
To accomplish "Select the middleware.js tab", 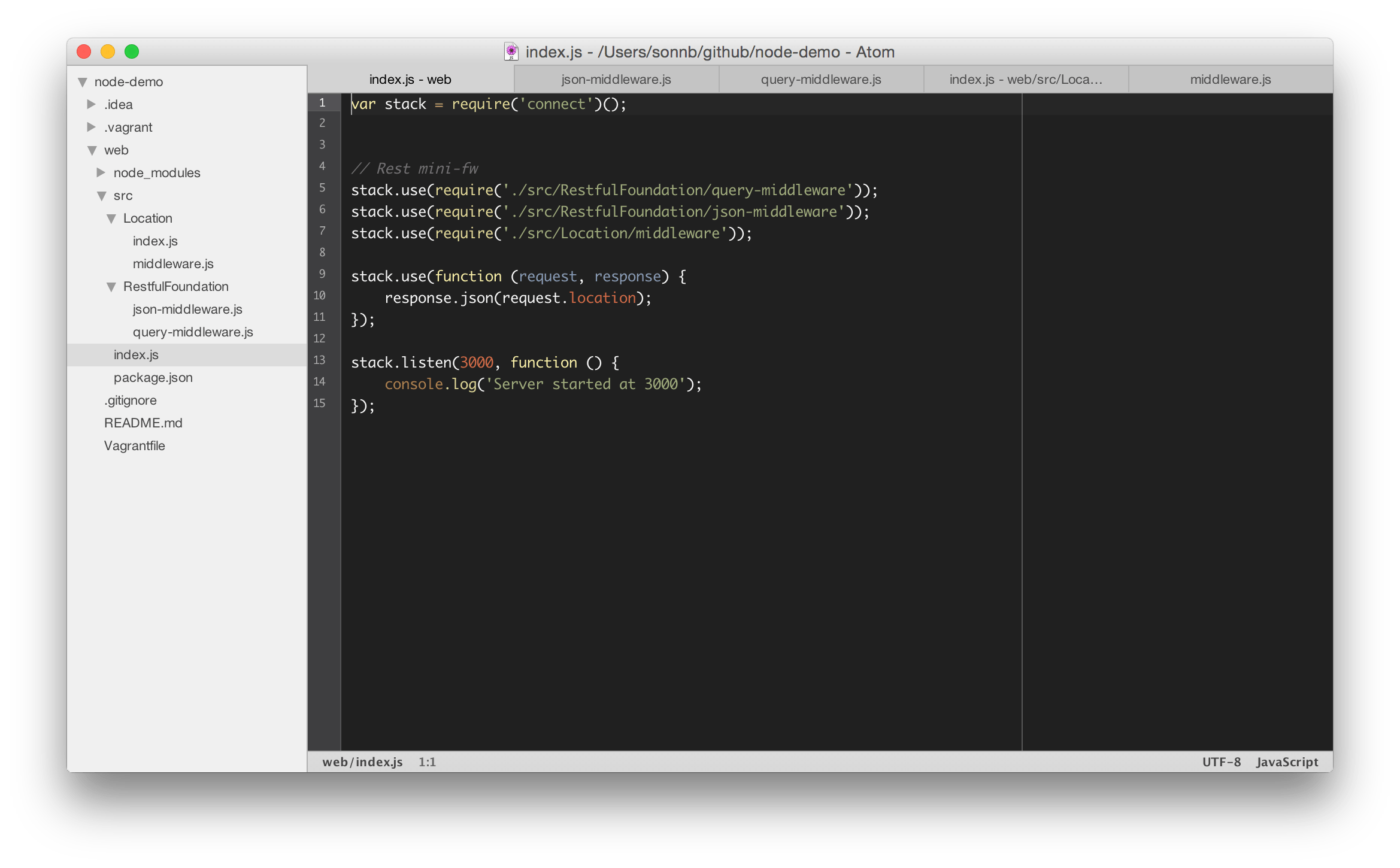I will 1230,80.
